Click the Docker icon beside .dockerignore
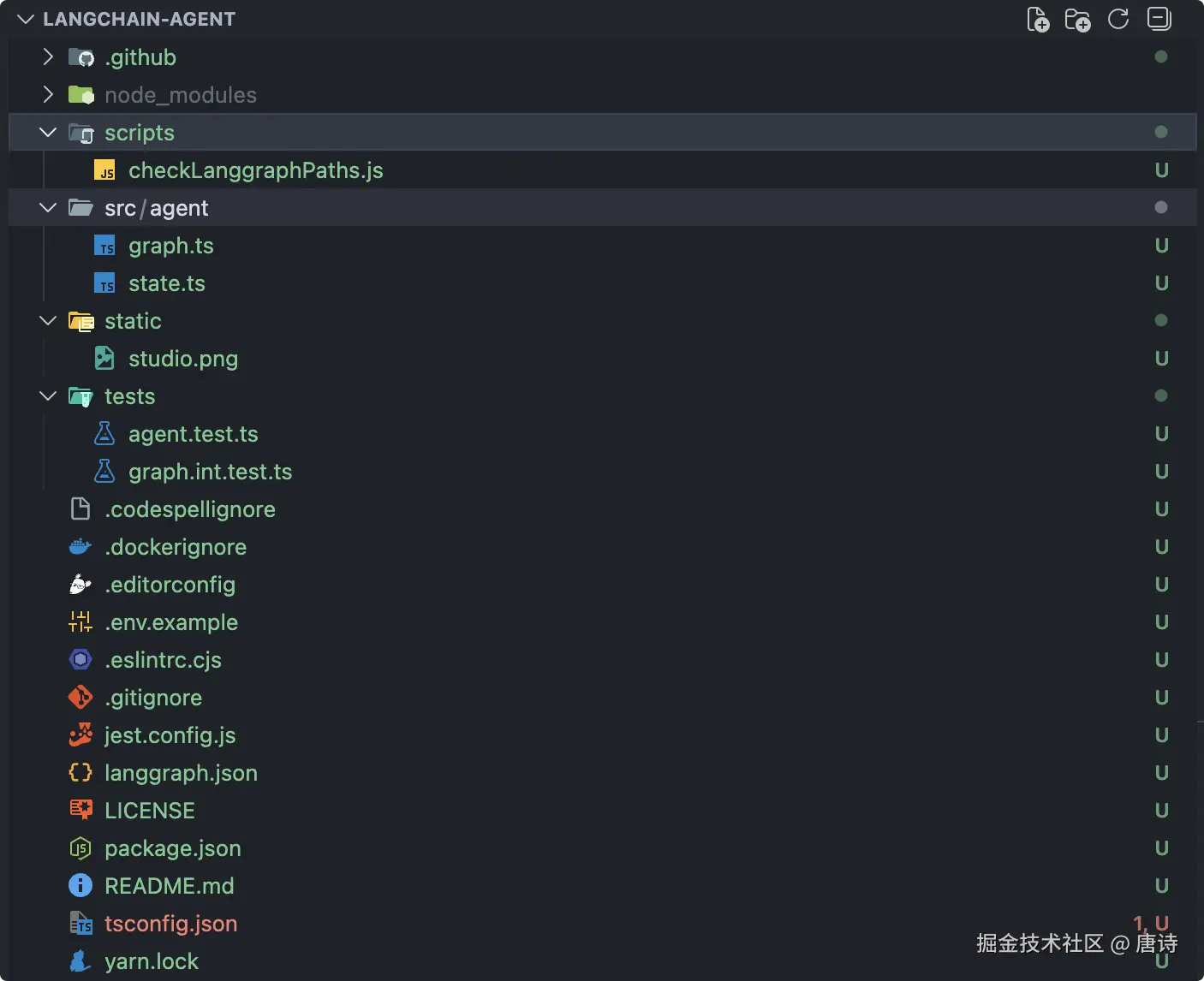 click(80, 547)
